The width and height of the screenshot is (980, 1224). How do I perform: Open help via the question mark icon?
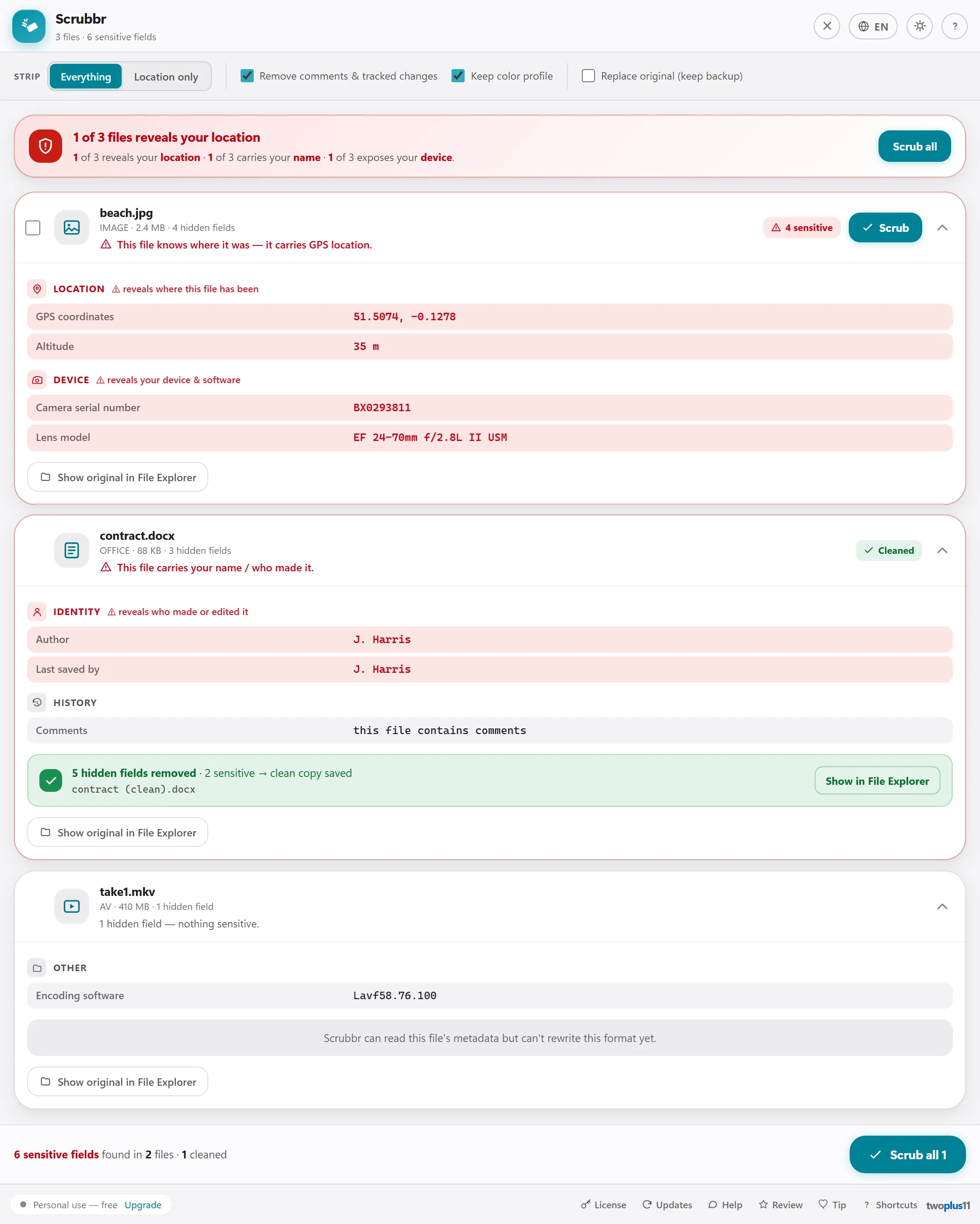955,26
